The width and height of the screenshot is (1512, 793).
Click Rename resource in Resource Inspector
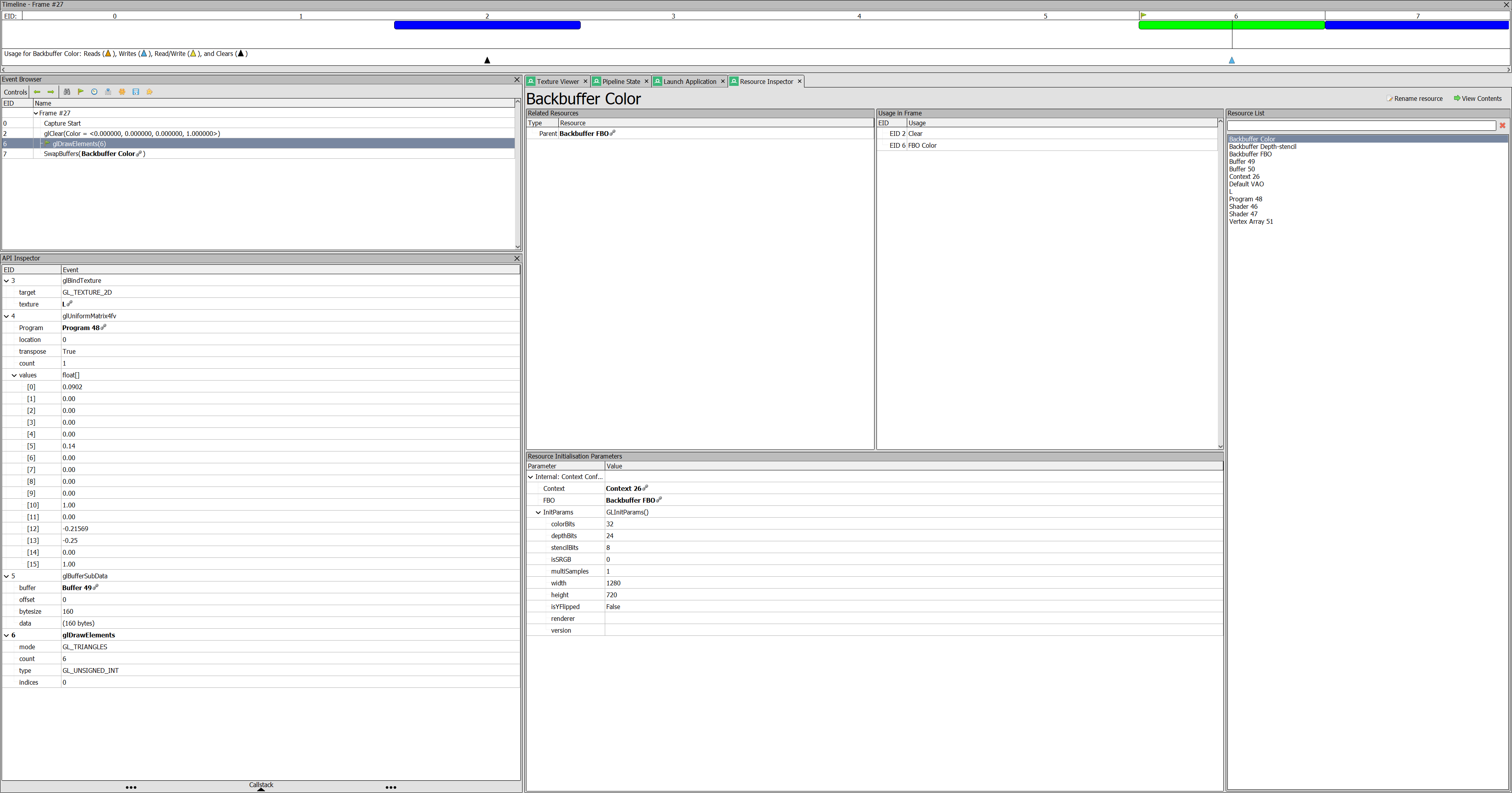tap(1415, 98)
